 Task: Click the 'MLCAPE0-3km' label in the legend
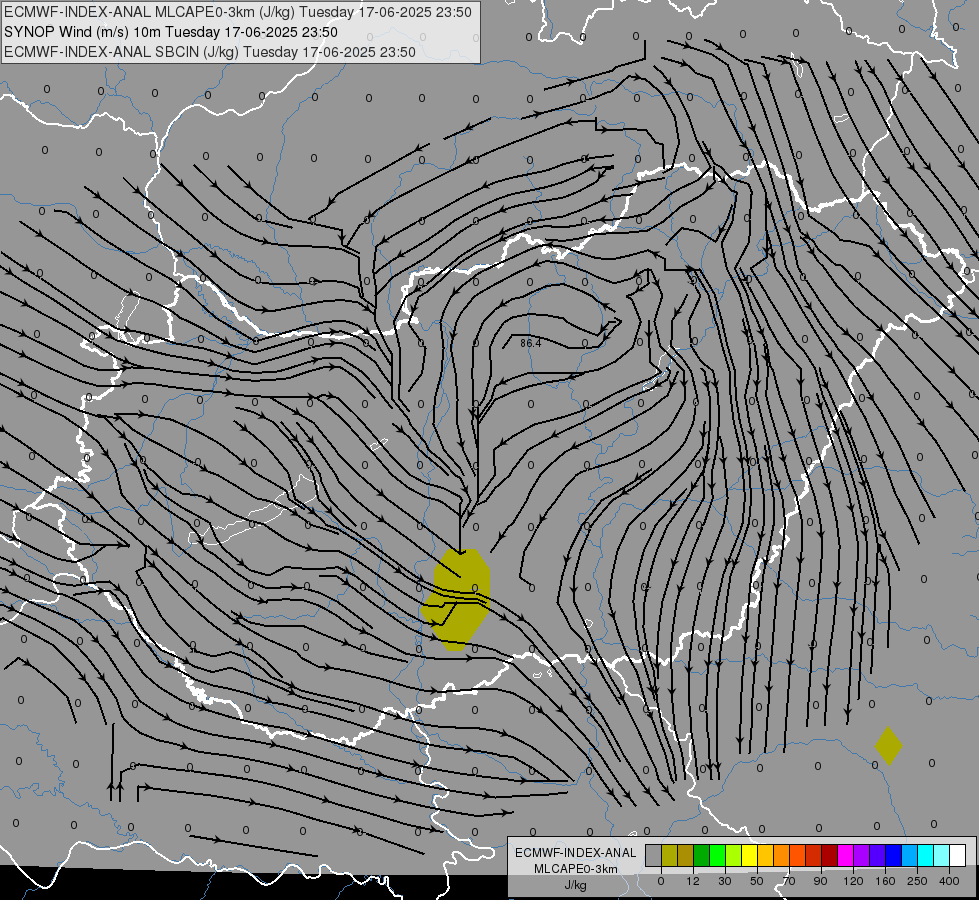[576, 869]
